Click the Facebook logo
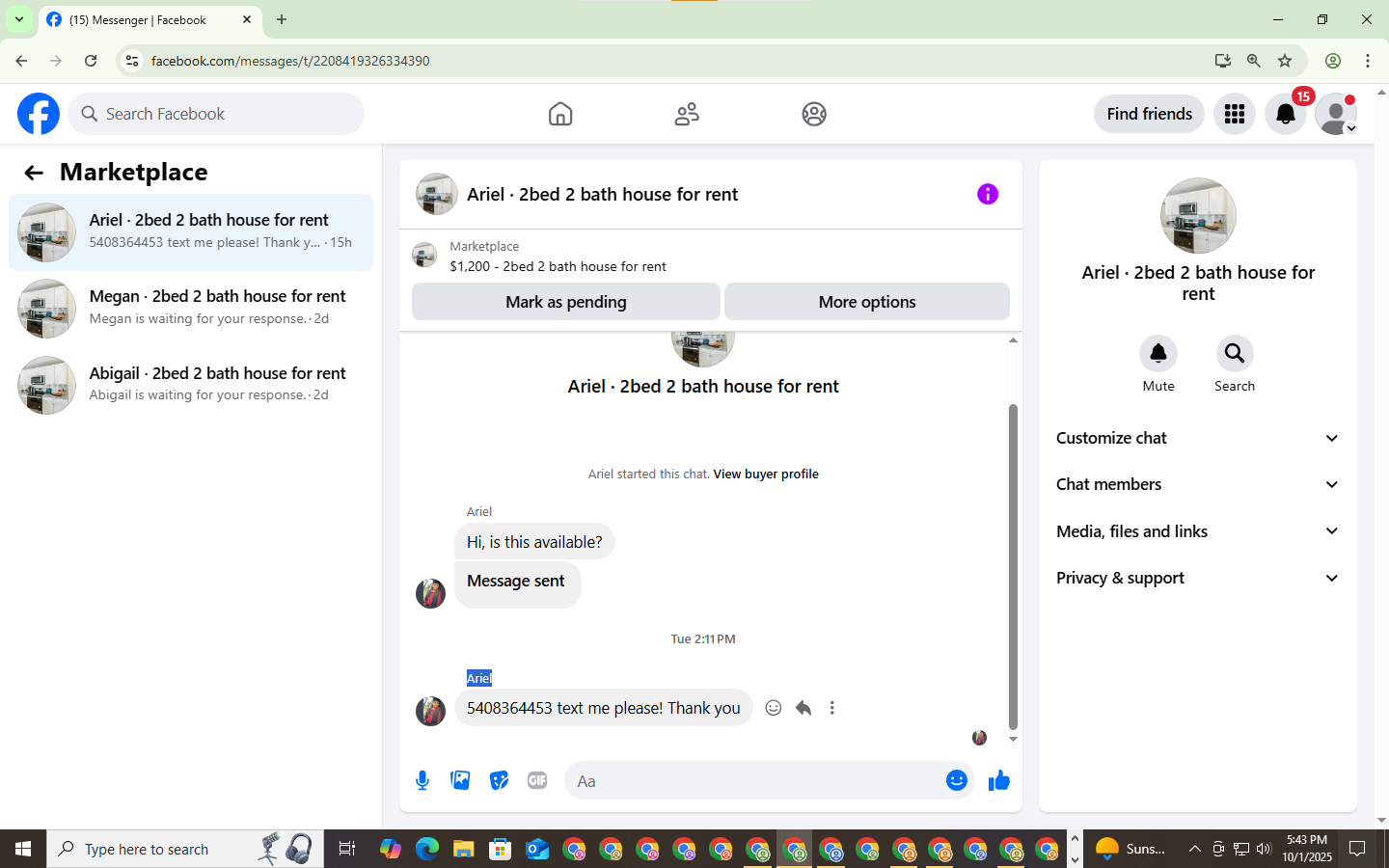This screenshot has width=1389, height=868. [x=39, y=114]
